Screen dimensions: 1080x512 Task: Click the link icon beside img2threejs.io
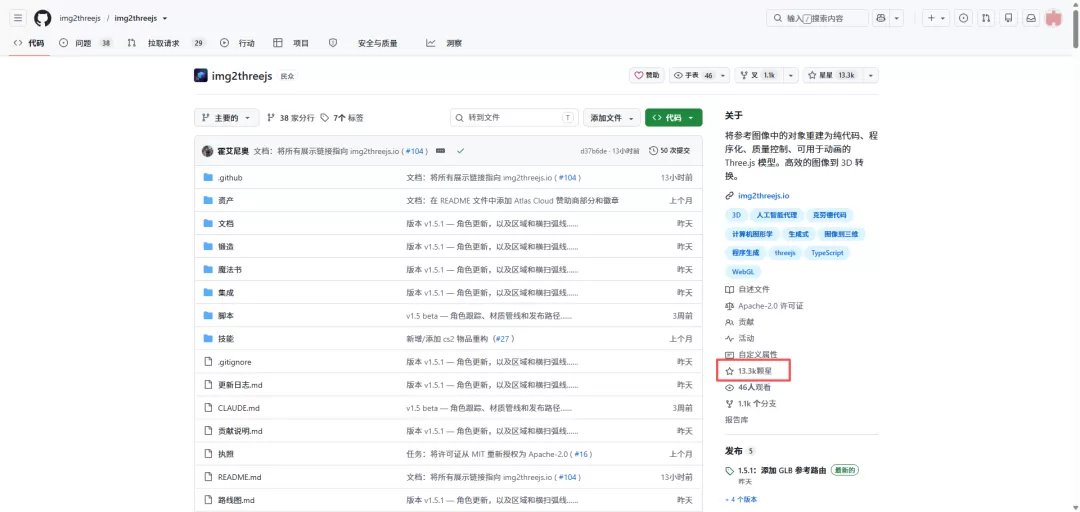tap(729, 196)
